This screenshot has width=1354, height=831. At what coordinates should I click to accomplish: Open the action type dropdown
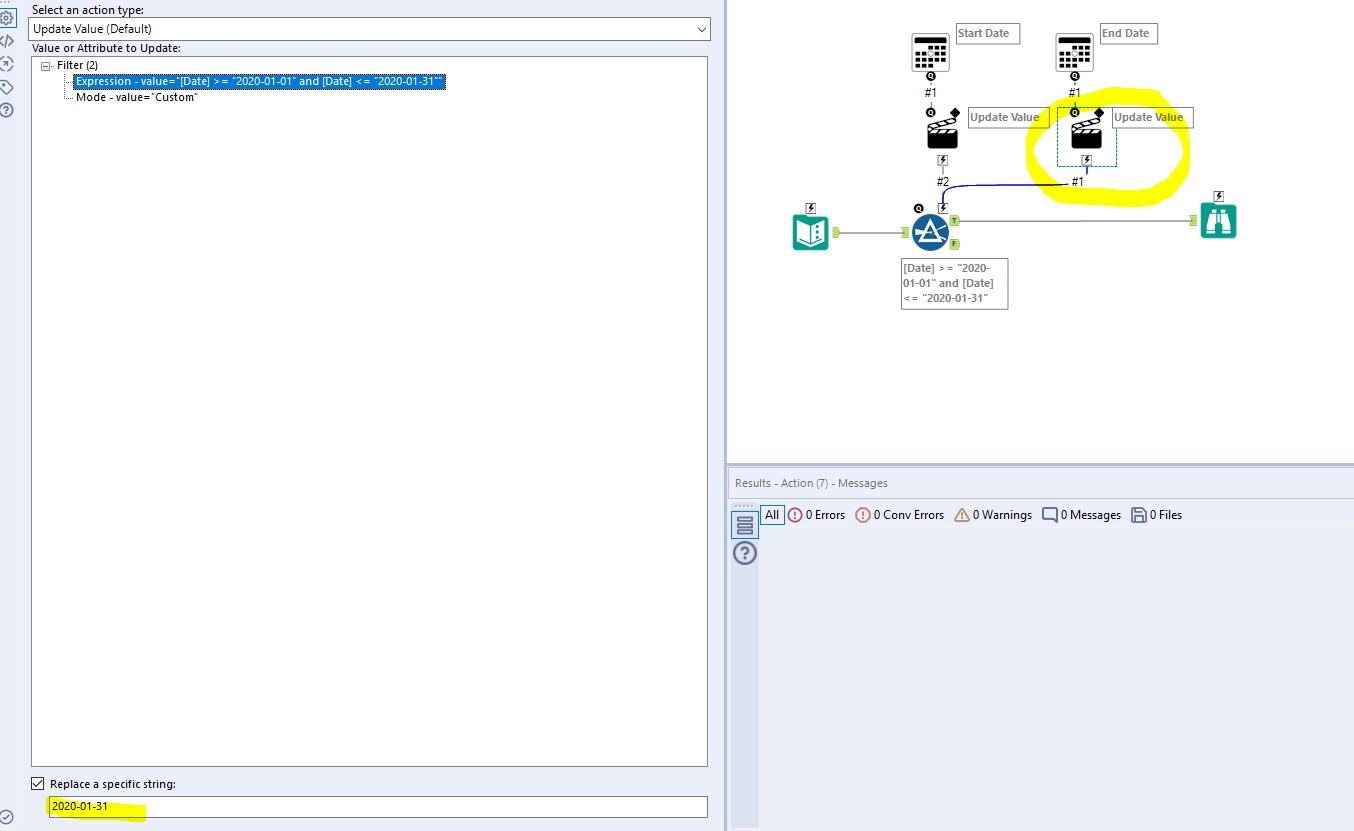tap(701, 29)
